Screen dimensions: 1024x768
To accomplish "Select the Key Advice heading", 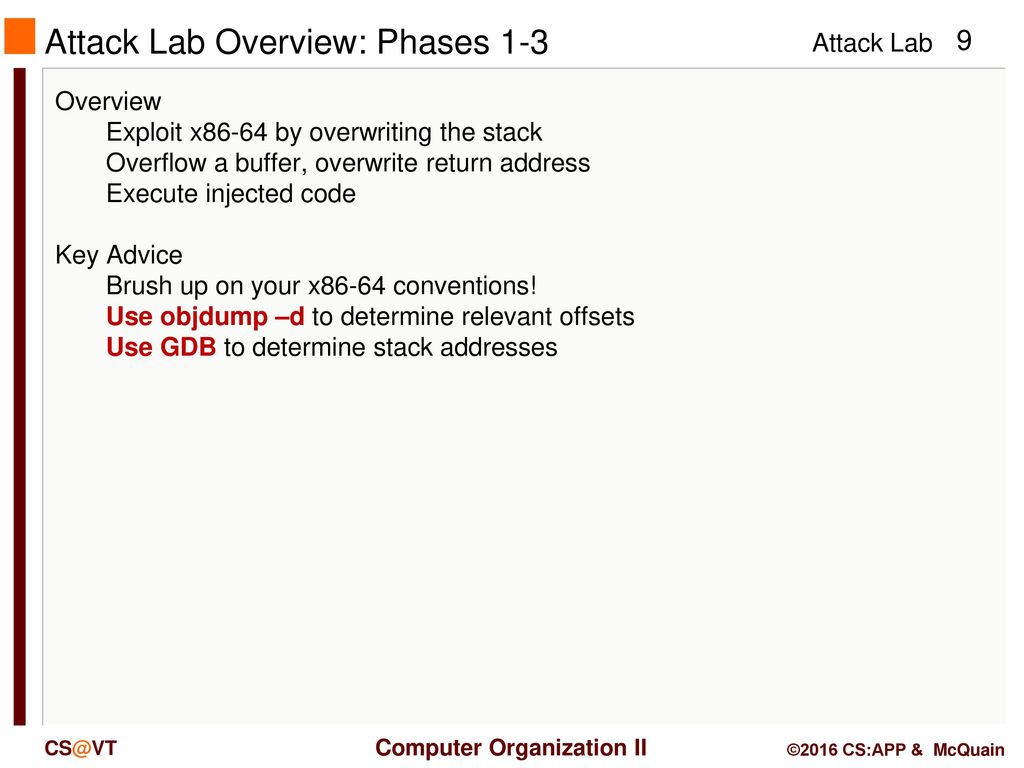I will [x=119, y=255].
